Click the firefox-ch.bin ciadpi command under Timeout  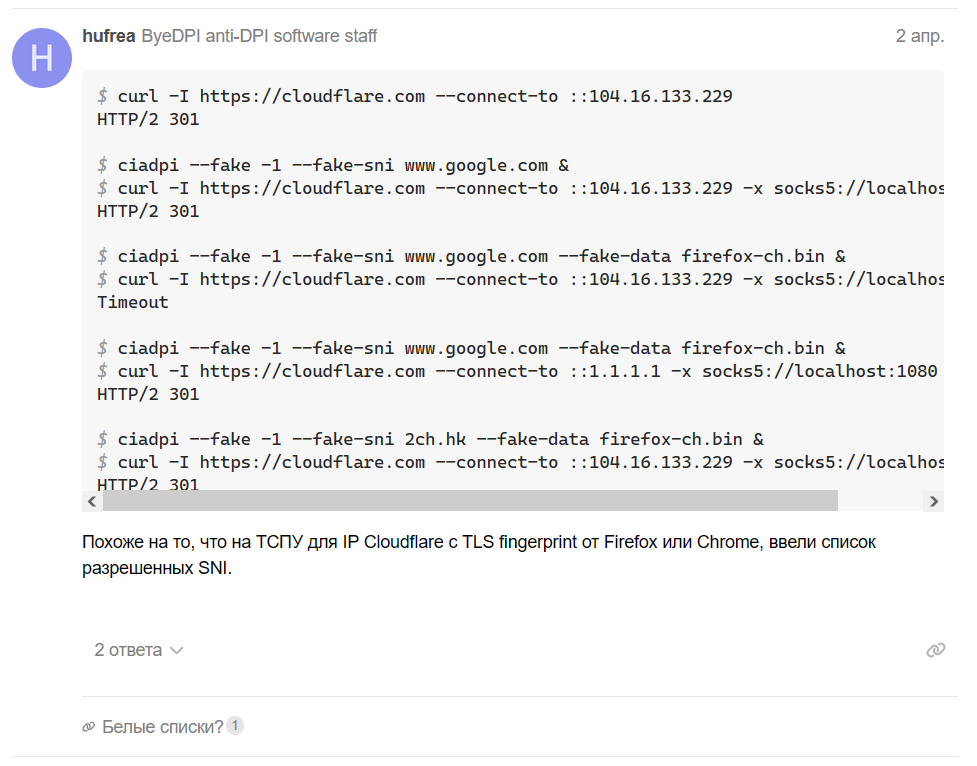click(x=472, y=348)
